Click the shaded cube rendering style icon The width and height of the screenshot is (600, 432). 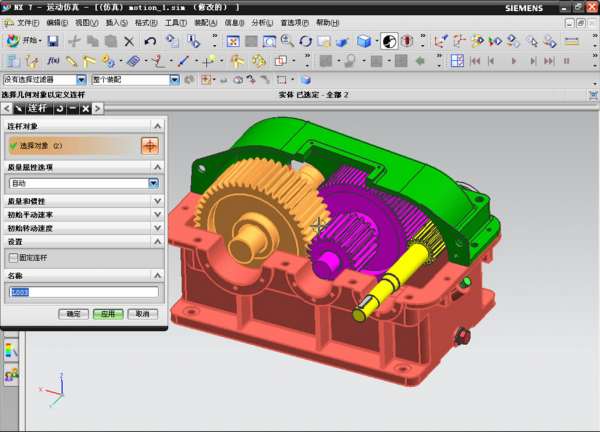point(365,41)
